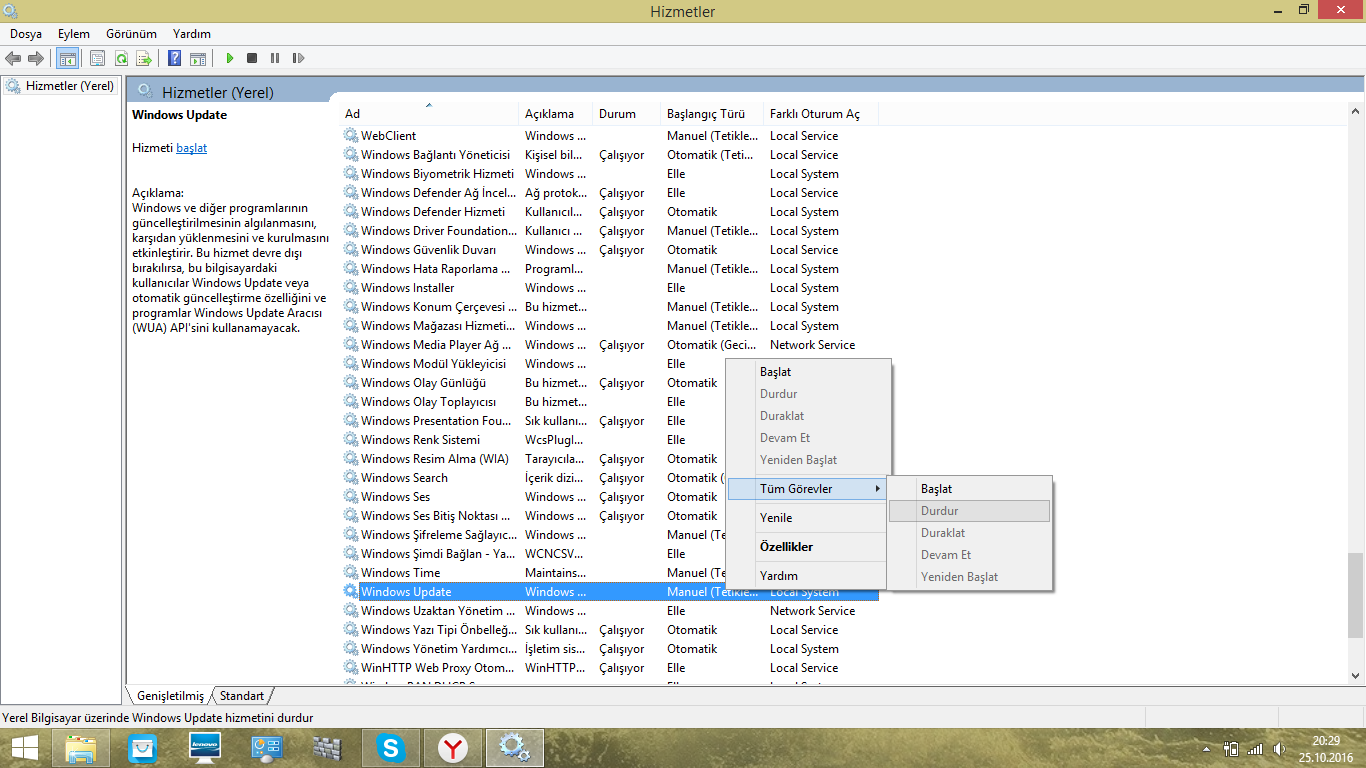Select Windows Defender Hizmeti row
This screenshot has height=768, width=1366.
610,212
